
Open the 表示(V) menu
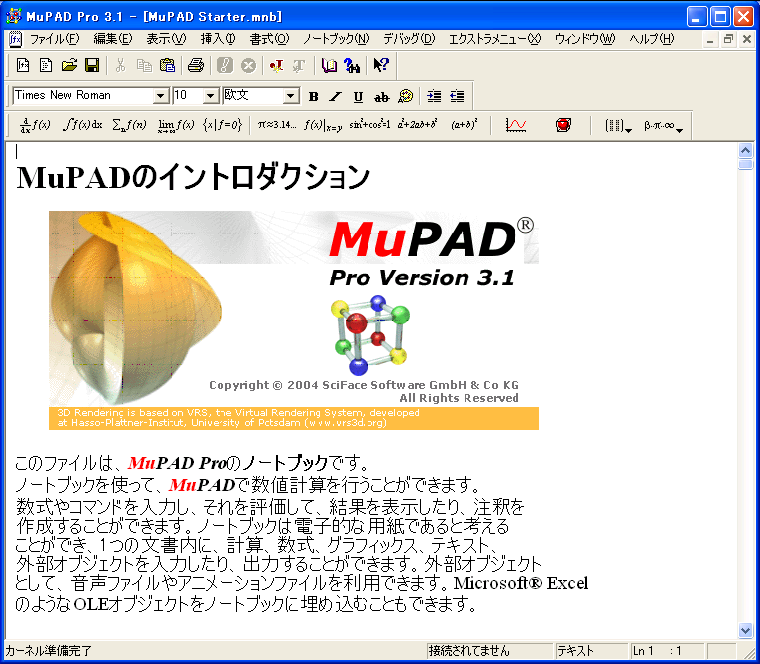click(x=166, y=39)
